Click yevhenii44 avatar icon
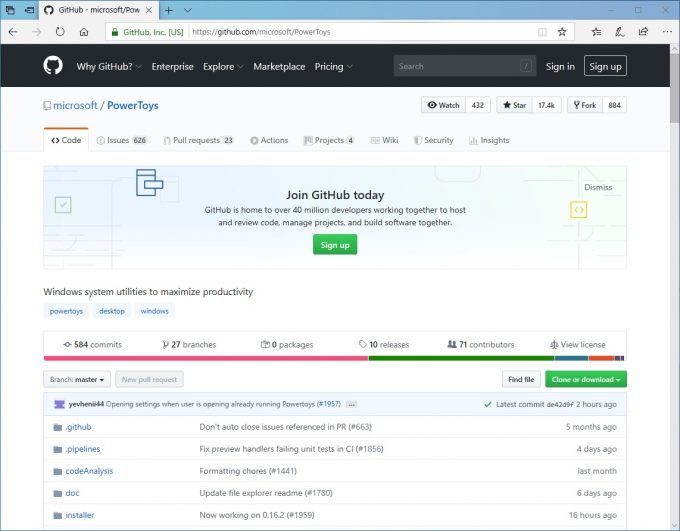Image resolution: width=680 pixels, height=531 pixels. 59,404
